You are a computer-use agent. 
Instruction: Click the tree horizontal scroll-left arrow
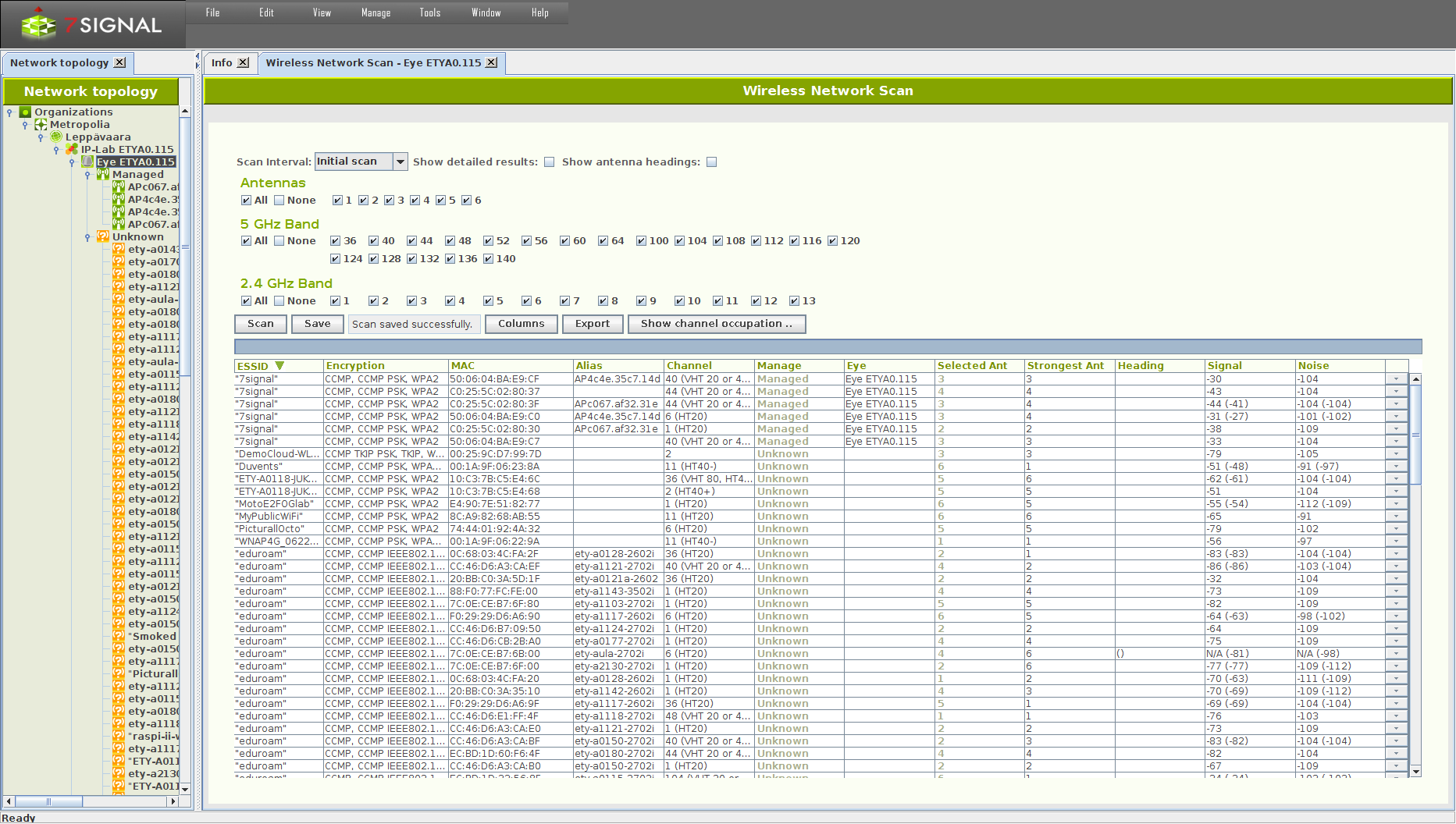[x=9, y=801]
